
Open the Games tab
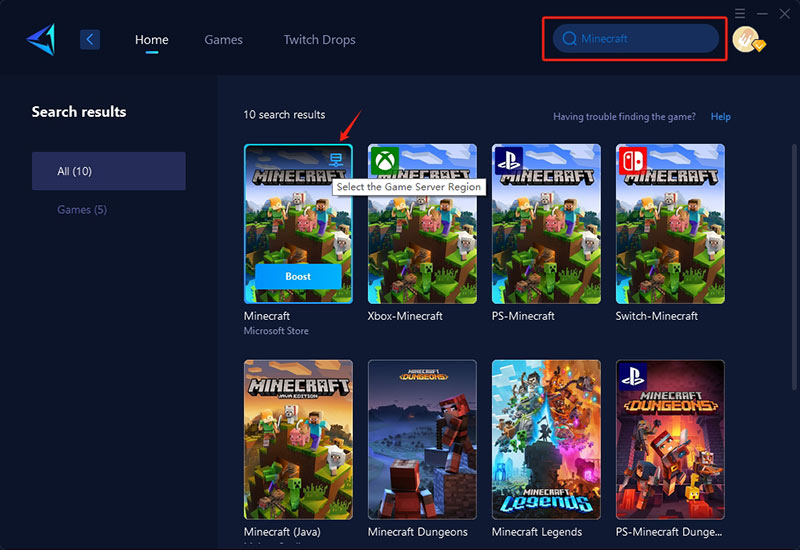coord(223,40)
